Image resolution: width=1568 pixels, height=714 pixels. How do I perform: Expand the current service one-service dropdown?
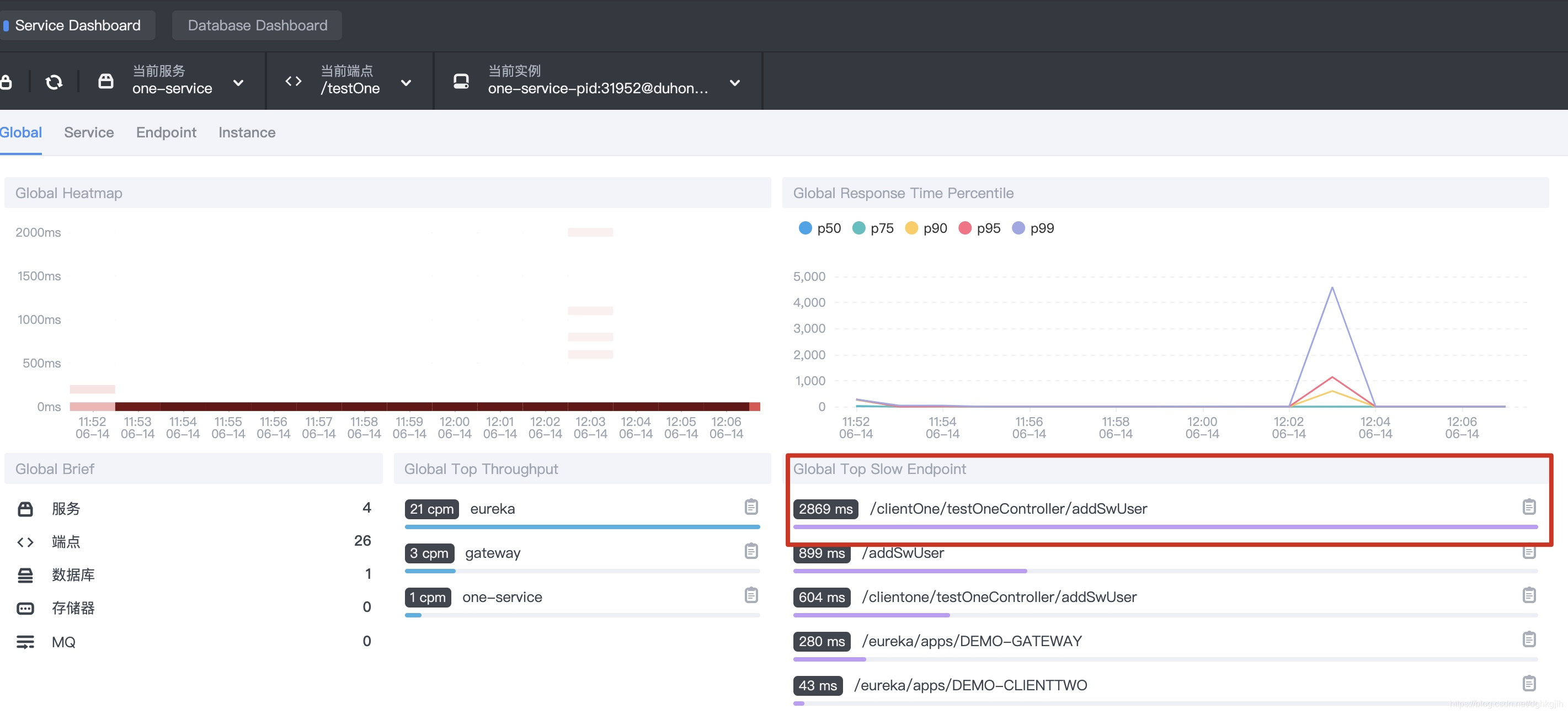point(238,82)
